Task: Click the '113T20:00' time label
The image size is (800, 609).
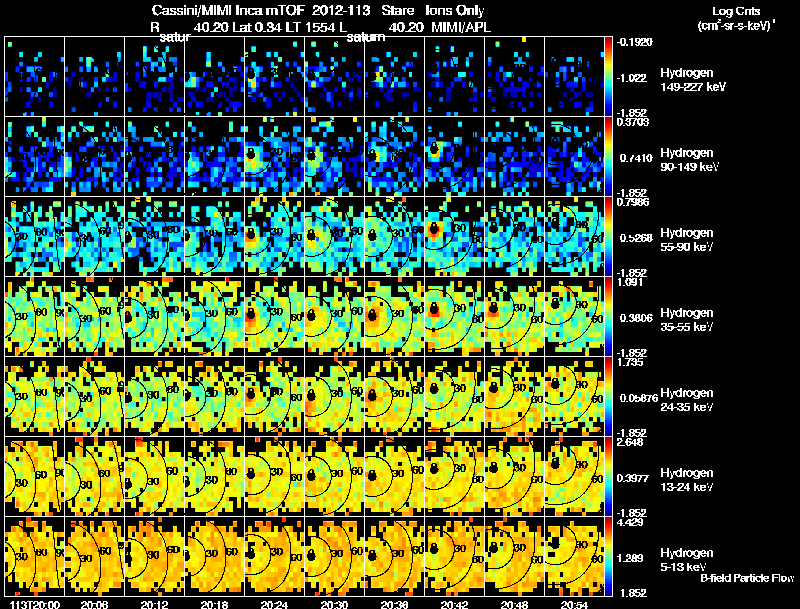Action: coord(35,605)
